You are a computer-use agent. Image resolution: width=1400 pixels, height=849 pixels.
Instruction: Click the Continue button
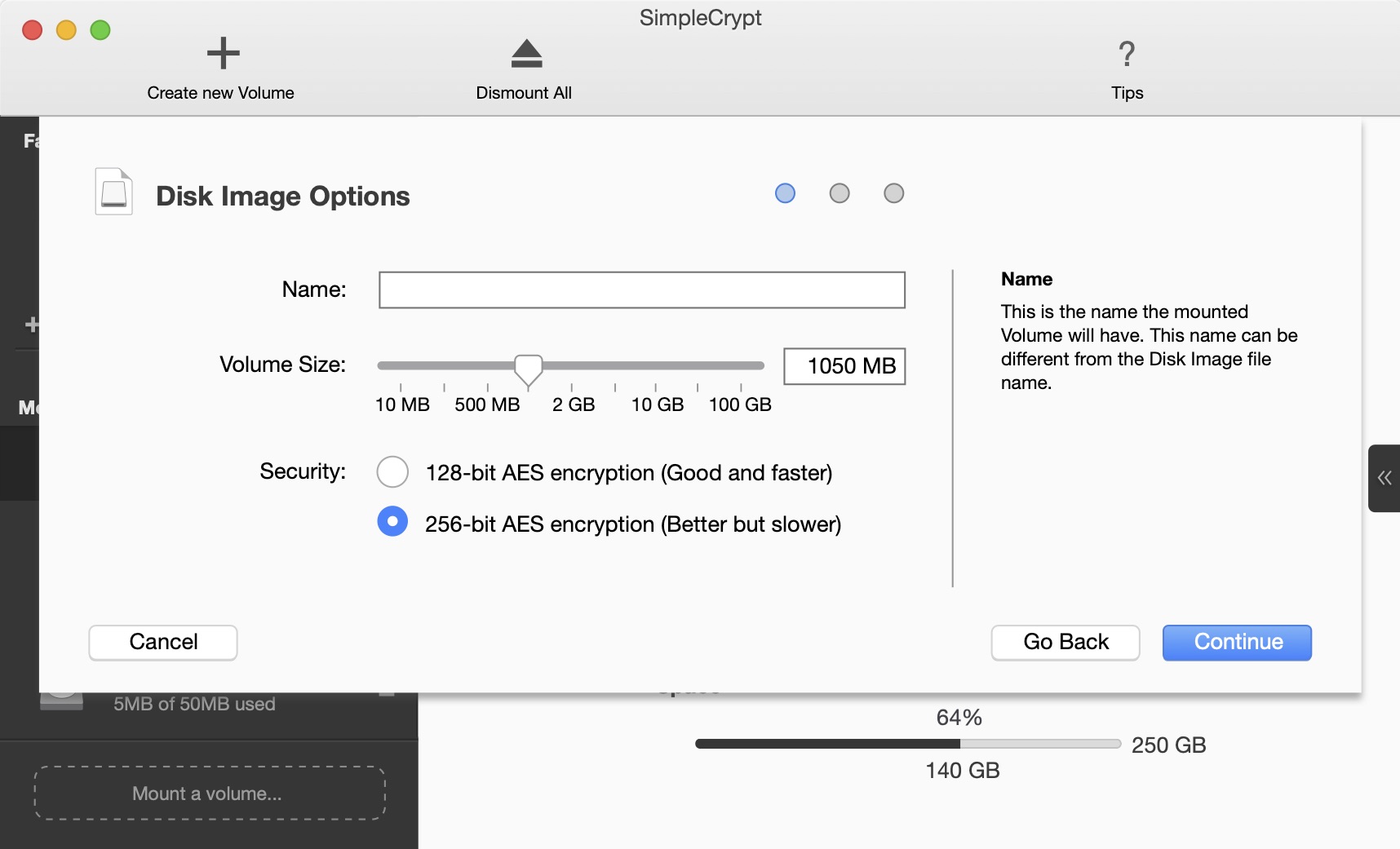click(1237, 642)
